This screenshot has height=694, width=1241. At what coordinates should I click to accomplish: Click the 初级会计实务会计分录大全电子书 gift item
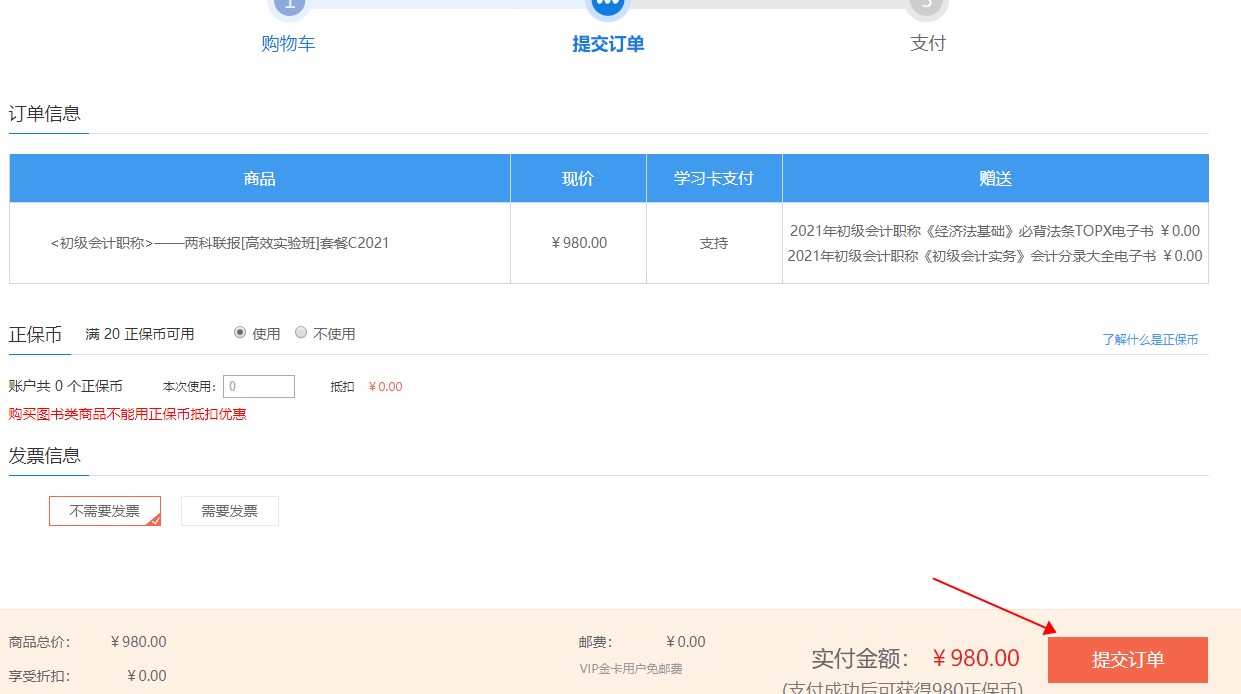point(993,255)
